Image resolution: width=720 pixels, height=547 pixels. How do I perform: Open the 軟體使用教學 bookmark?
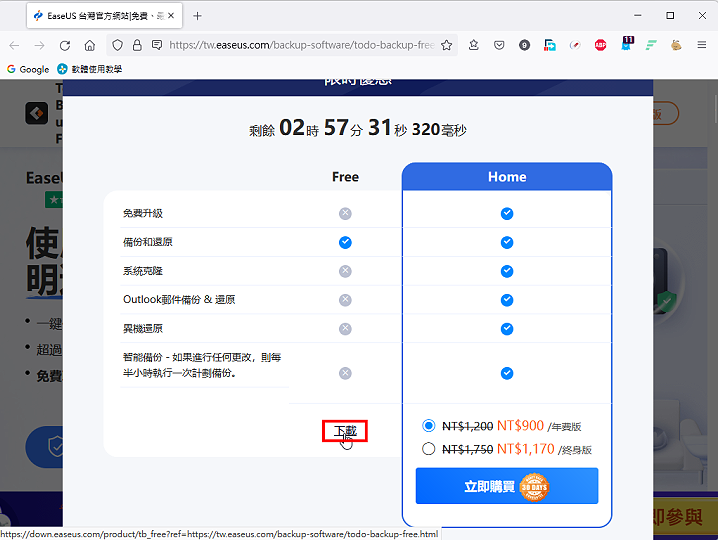[90, 69]
